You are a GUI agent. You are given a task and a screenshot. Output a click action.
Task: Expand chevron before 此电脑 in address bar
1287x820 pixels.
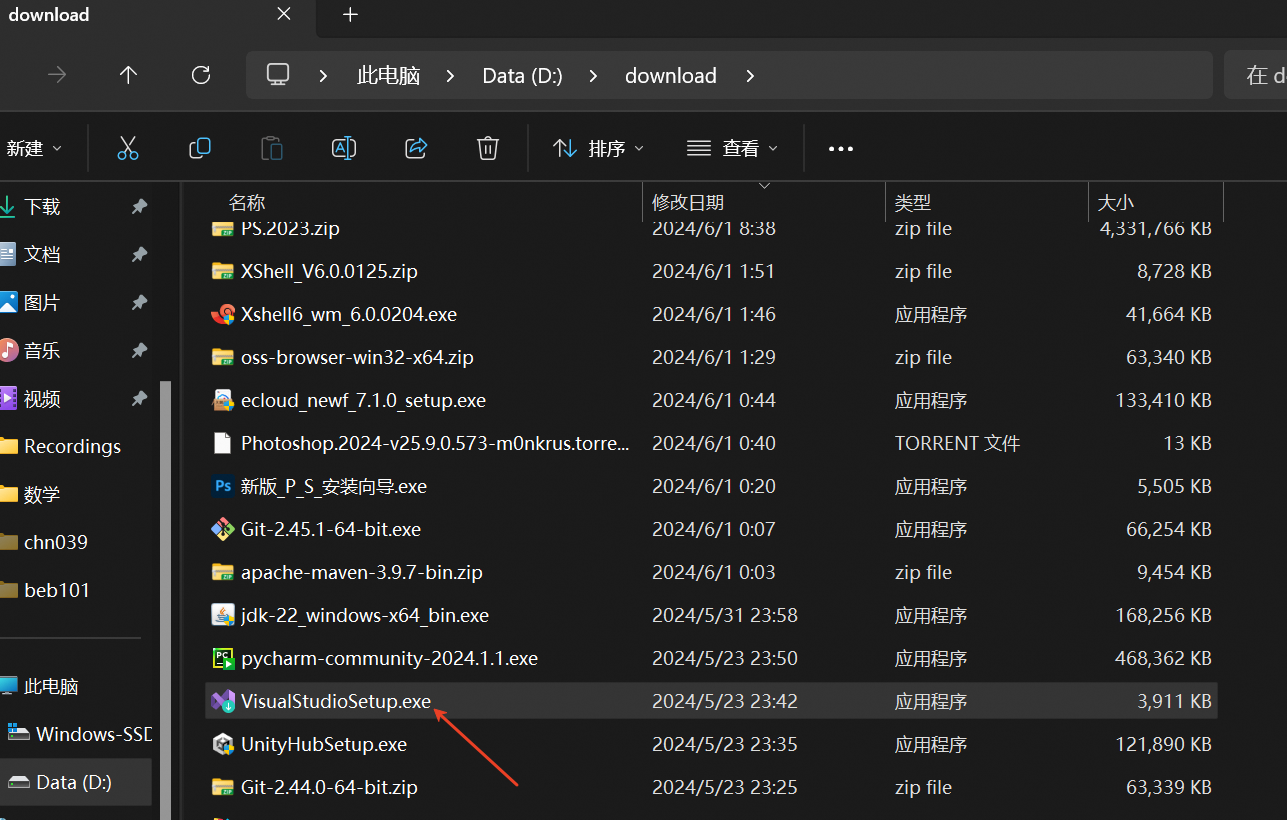point(324,76)
